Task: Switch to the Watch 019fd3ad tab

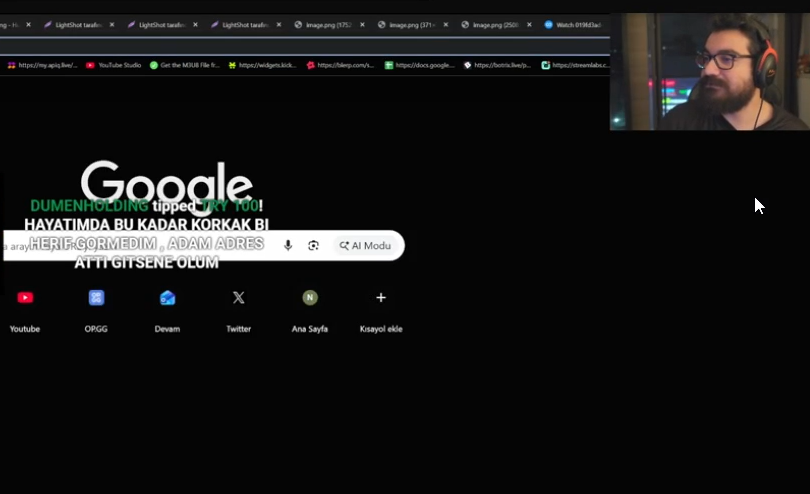Action: (573, 25)
